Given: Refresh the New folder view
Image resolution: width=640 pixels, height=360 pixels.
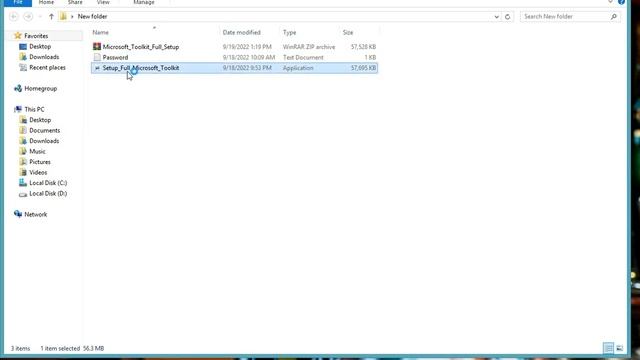Looking at the screenshot, I should pyautogui.click(x=507, y=17).
